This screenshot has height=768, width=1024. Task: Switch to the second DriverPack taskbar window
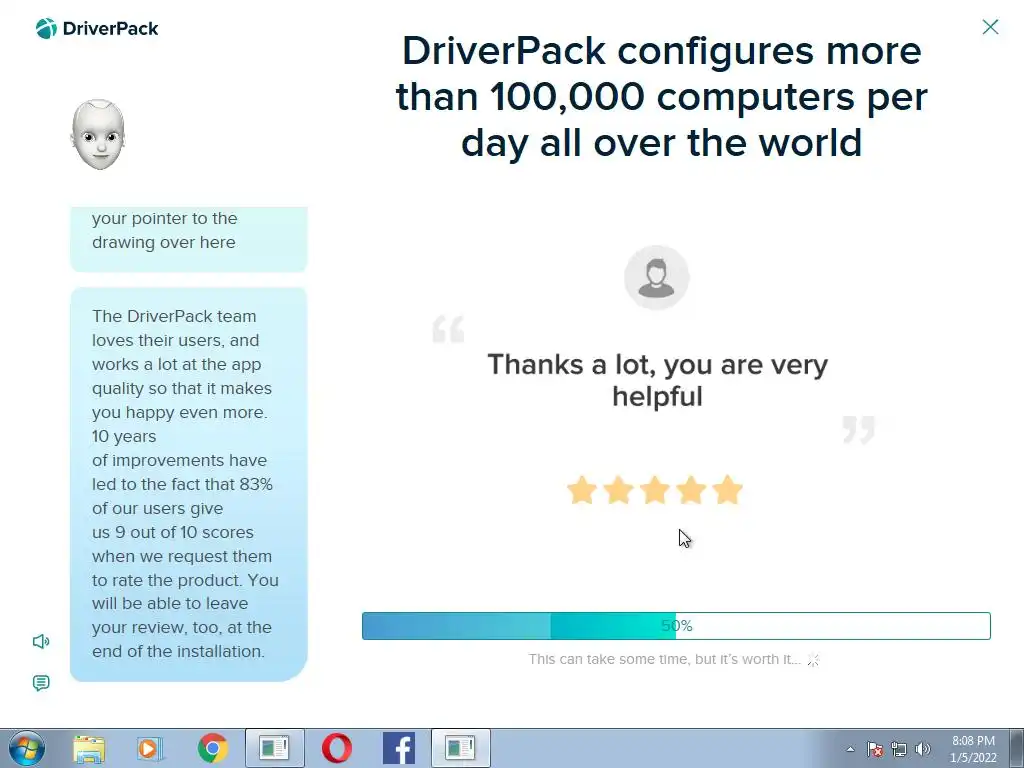460,748
